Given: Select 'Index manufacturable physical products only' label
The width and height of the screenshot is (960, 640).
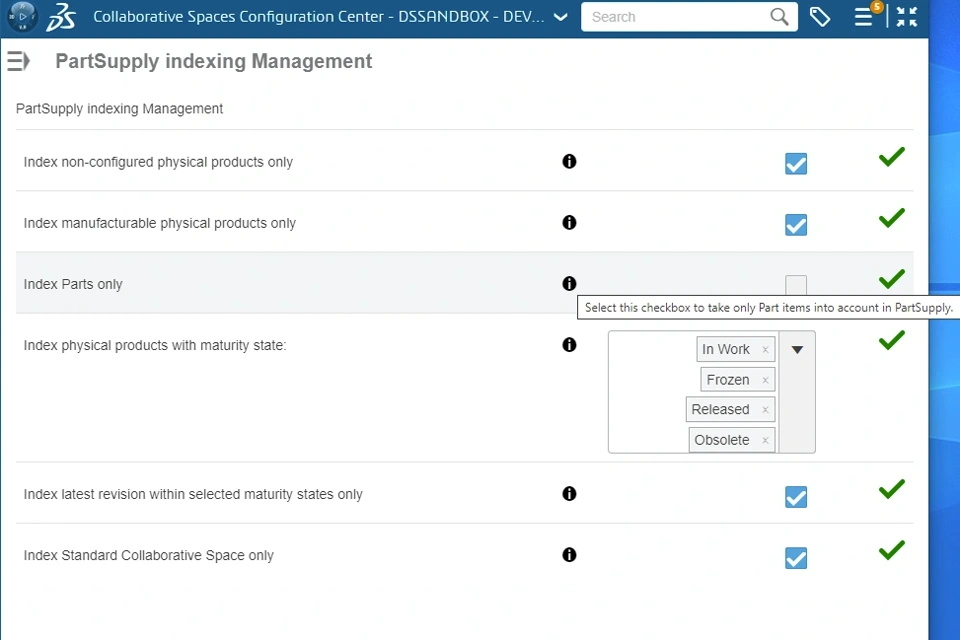Looking at the screenshot, I should click(160, 224).
